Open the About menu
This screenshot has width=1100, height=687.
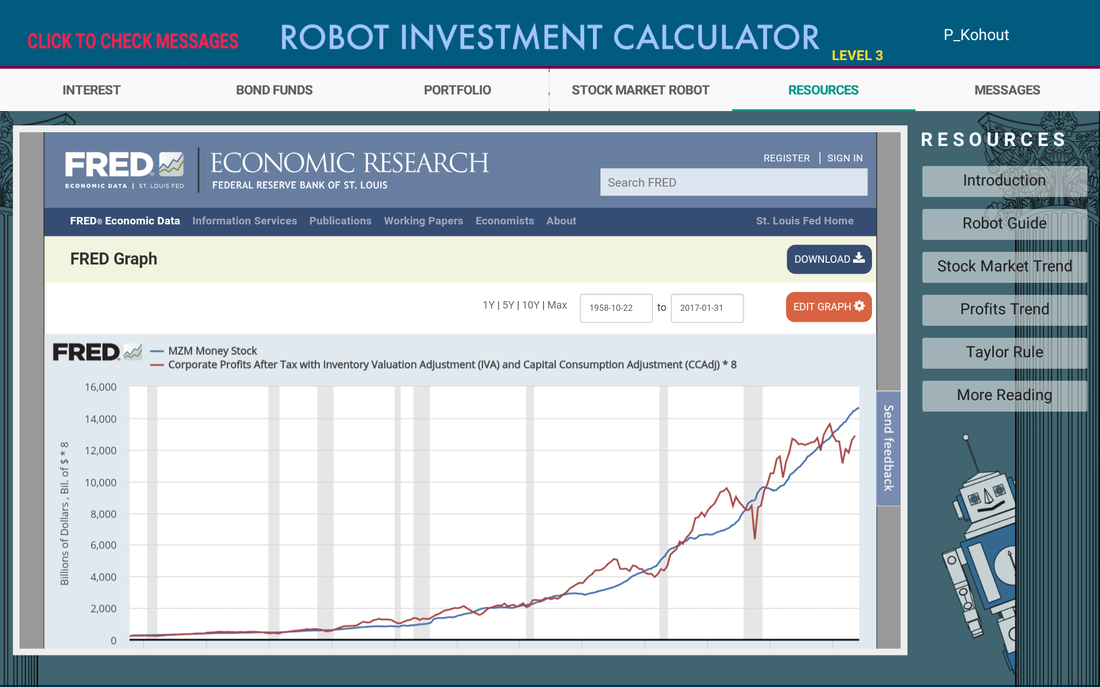tap(561, 220)
